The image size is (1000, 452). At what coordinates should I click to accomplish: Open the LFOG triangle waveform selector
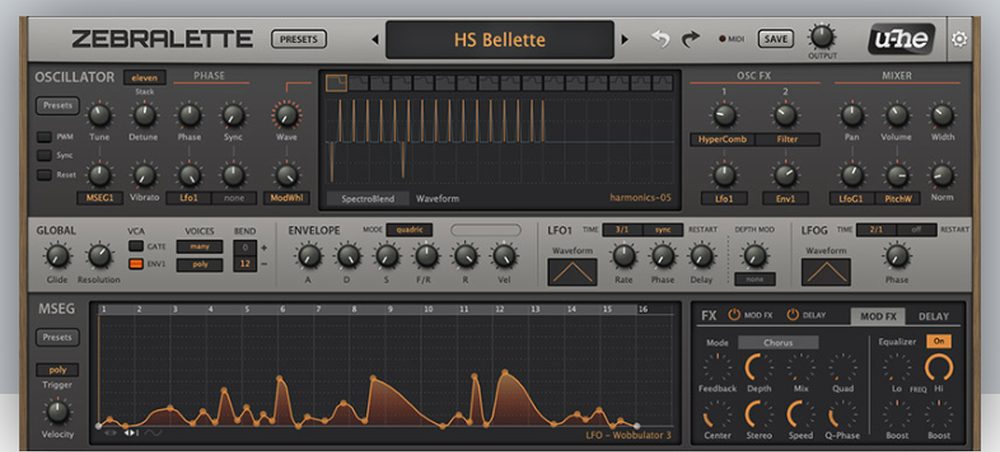pyautogui.click(x=826, y=272)
